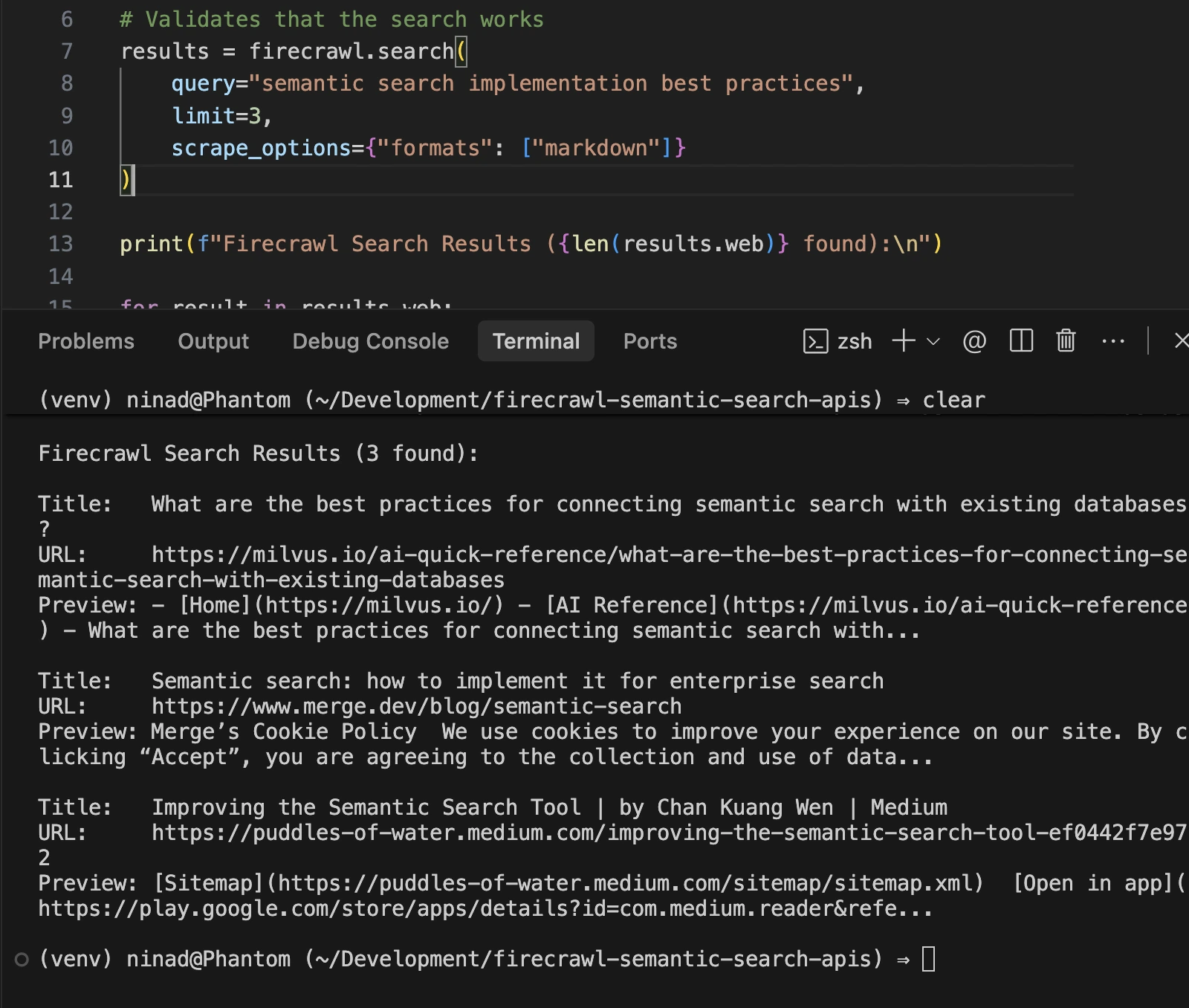The image size is (1189, 1008).
Task: Switch to the Problems tab
Action: click(x=86, y=341)
